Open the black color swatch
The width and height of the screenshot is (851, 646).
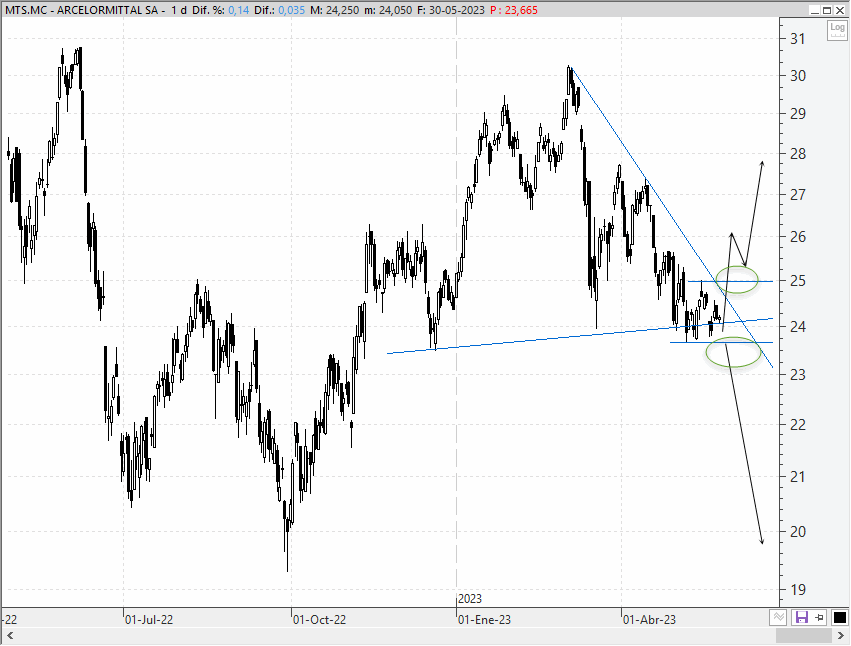(x=839, y=617)
